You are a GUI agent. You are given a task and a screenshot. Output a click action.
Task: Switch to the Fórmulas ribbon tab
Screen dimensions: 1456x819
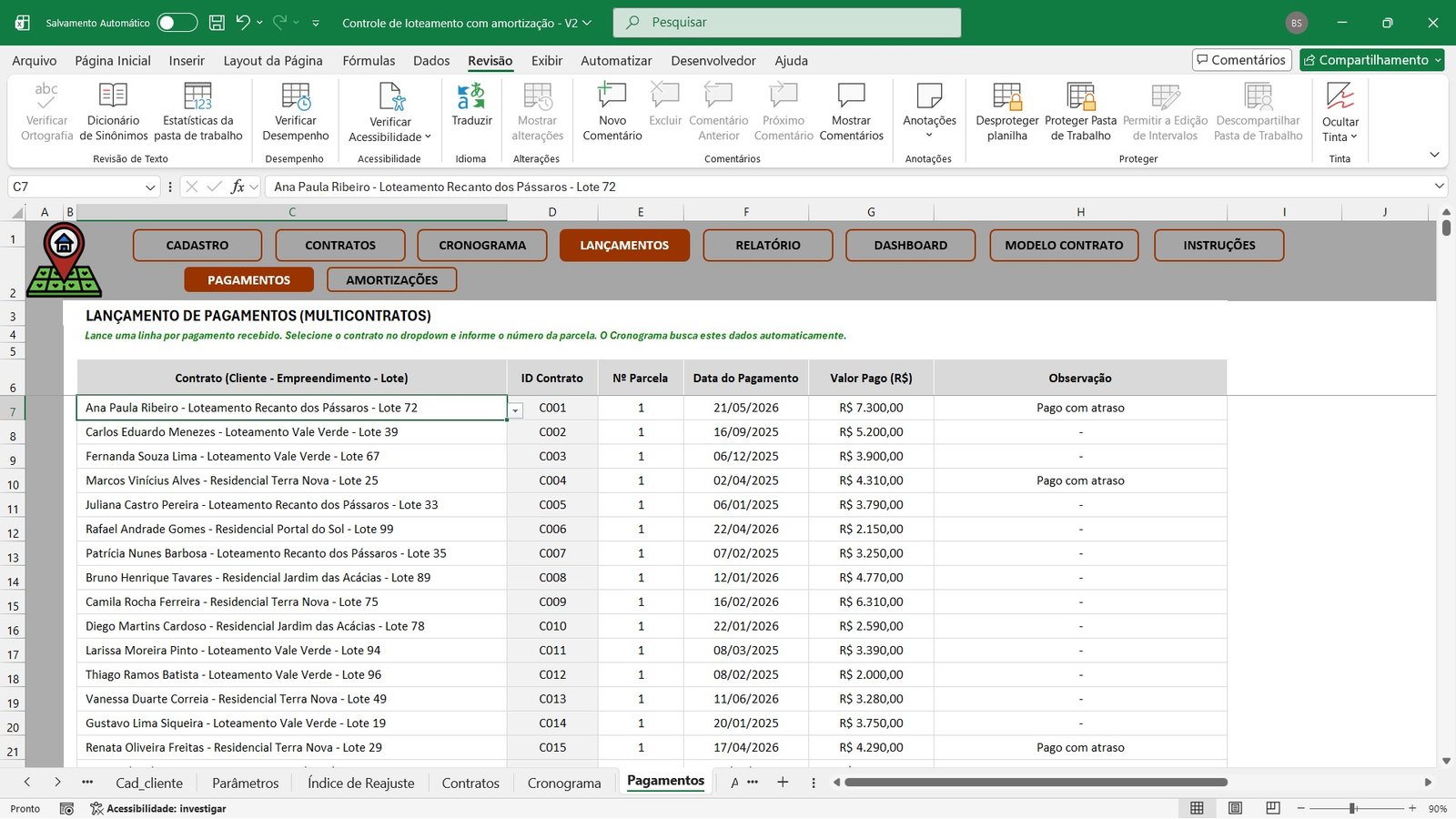(x=369, y=60)
